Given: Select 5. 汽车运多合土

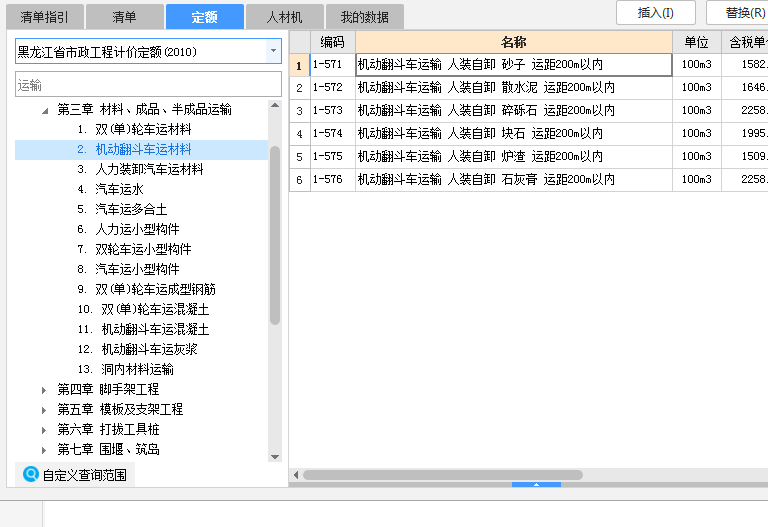Looking at the screenshot, I should pos(122,210).
